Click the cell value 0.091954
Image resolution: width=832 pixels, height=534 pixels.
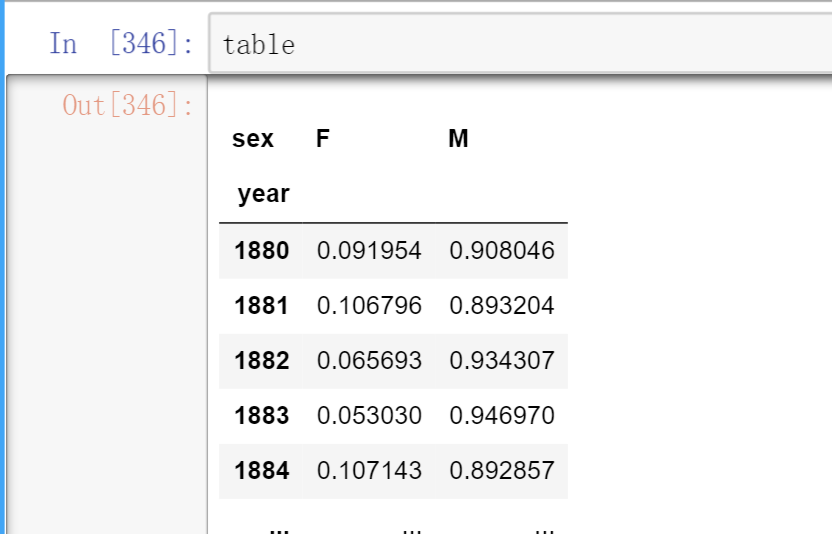point(369,251)
